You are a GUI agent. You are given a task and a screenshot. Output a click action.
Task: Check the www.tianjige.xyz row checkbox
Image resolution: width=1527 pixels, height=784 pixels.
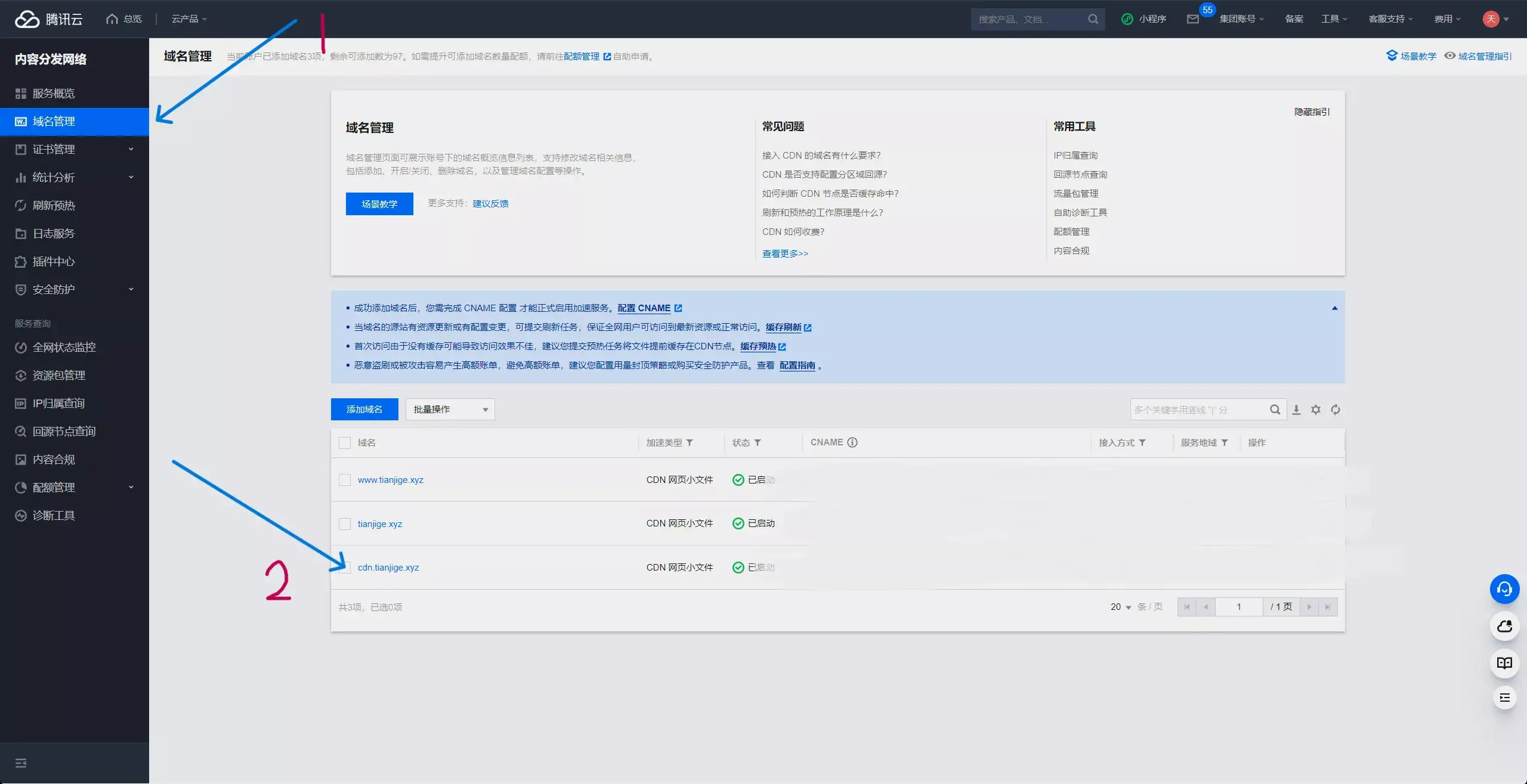345,480
